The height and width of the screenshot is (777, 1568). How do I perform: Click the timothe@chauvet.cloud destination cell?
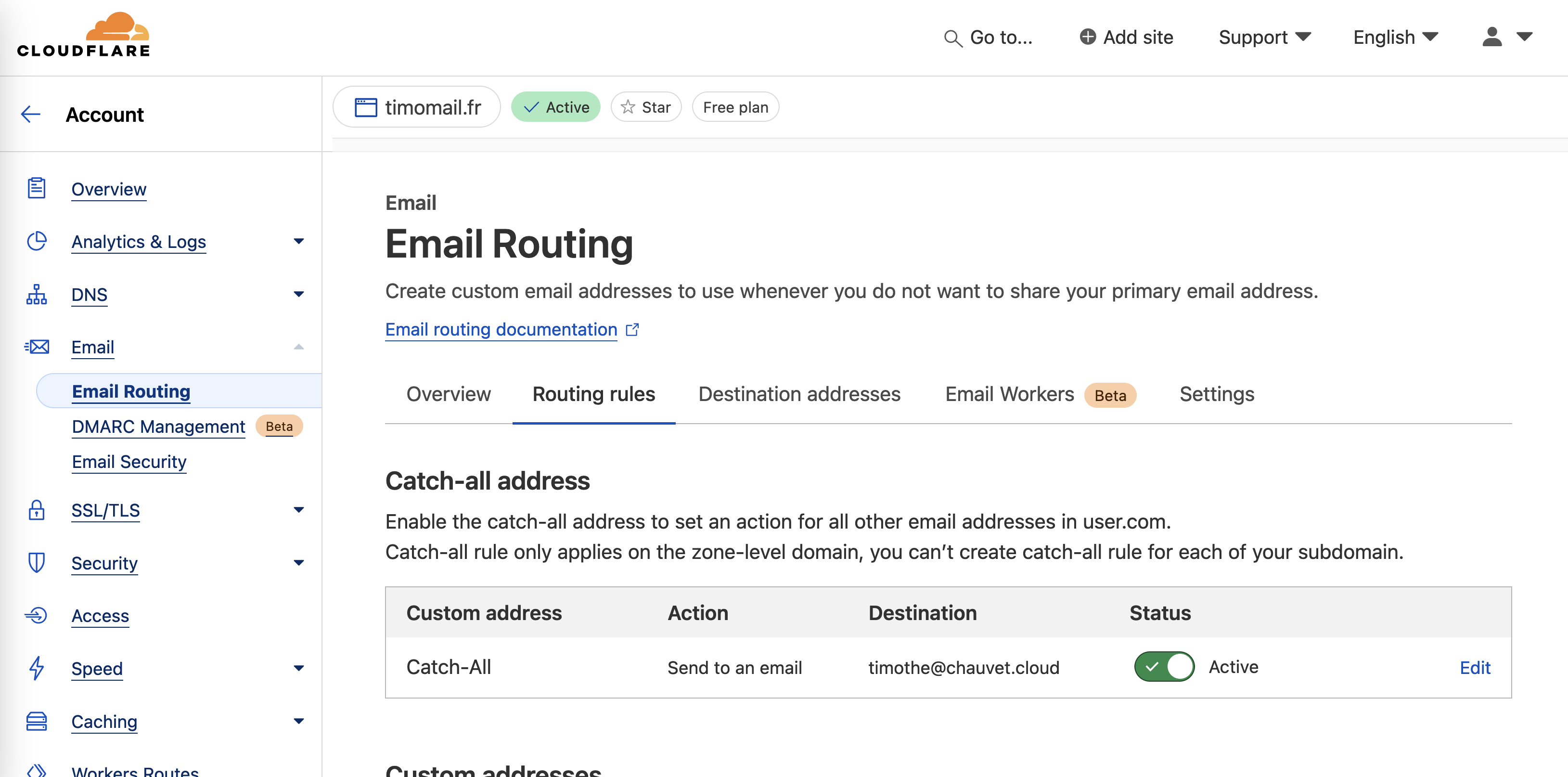[964, 667]
